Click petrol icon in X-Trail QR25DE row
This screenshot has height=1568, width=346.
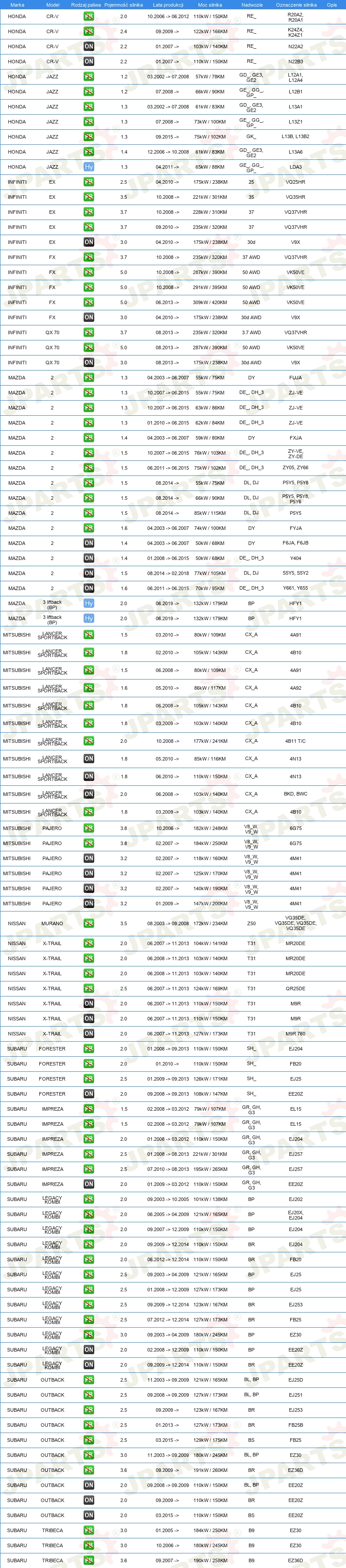(x=89, y=989)
